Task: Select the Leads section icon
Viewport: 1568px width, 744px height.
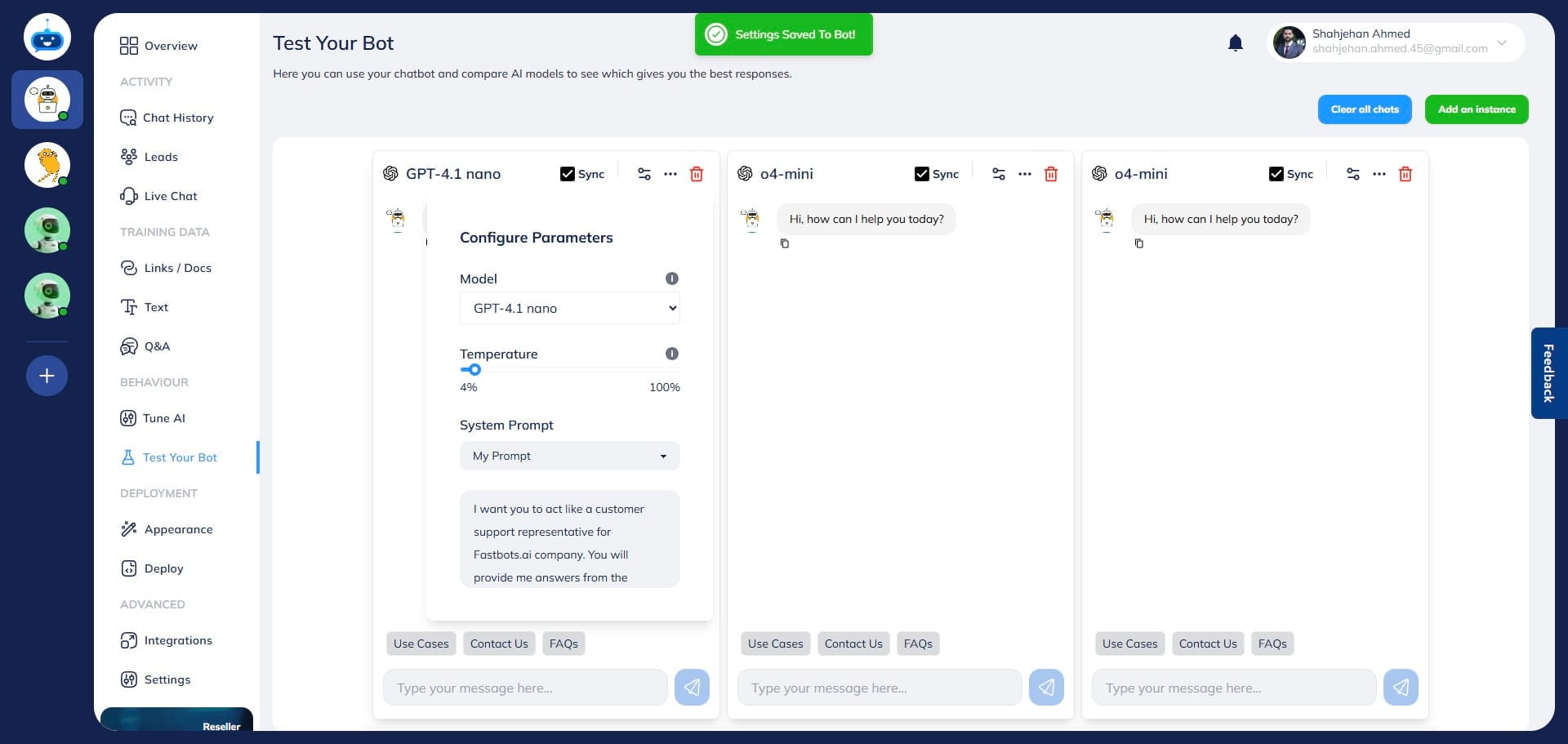Action: tap(130, 157)
